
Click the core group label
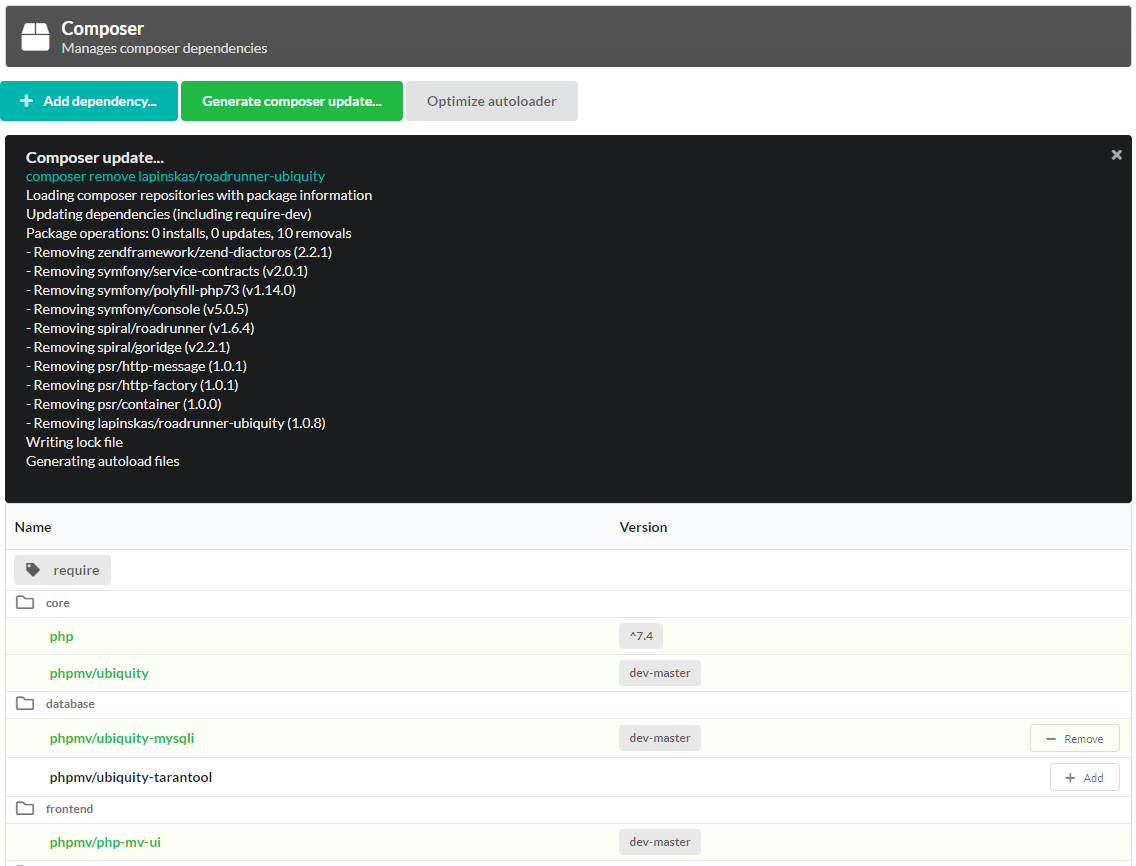coord(58,603)
